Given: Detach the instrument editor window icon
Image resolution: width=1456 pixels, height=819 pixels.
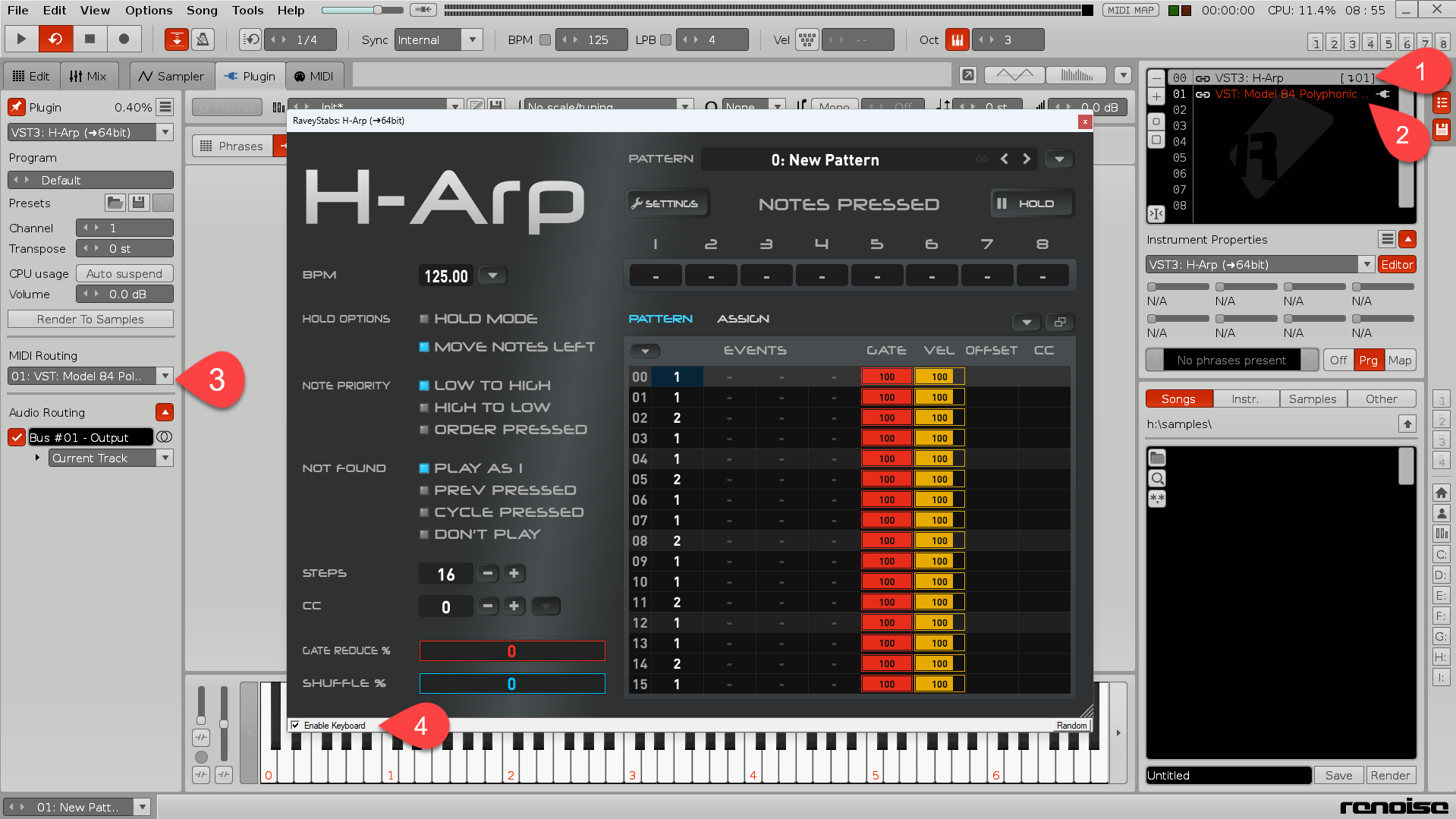Looking at the screenshot, I should click(968, 75).
